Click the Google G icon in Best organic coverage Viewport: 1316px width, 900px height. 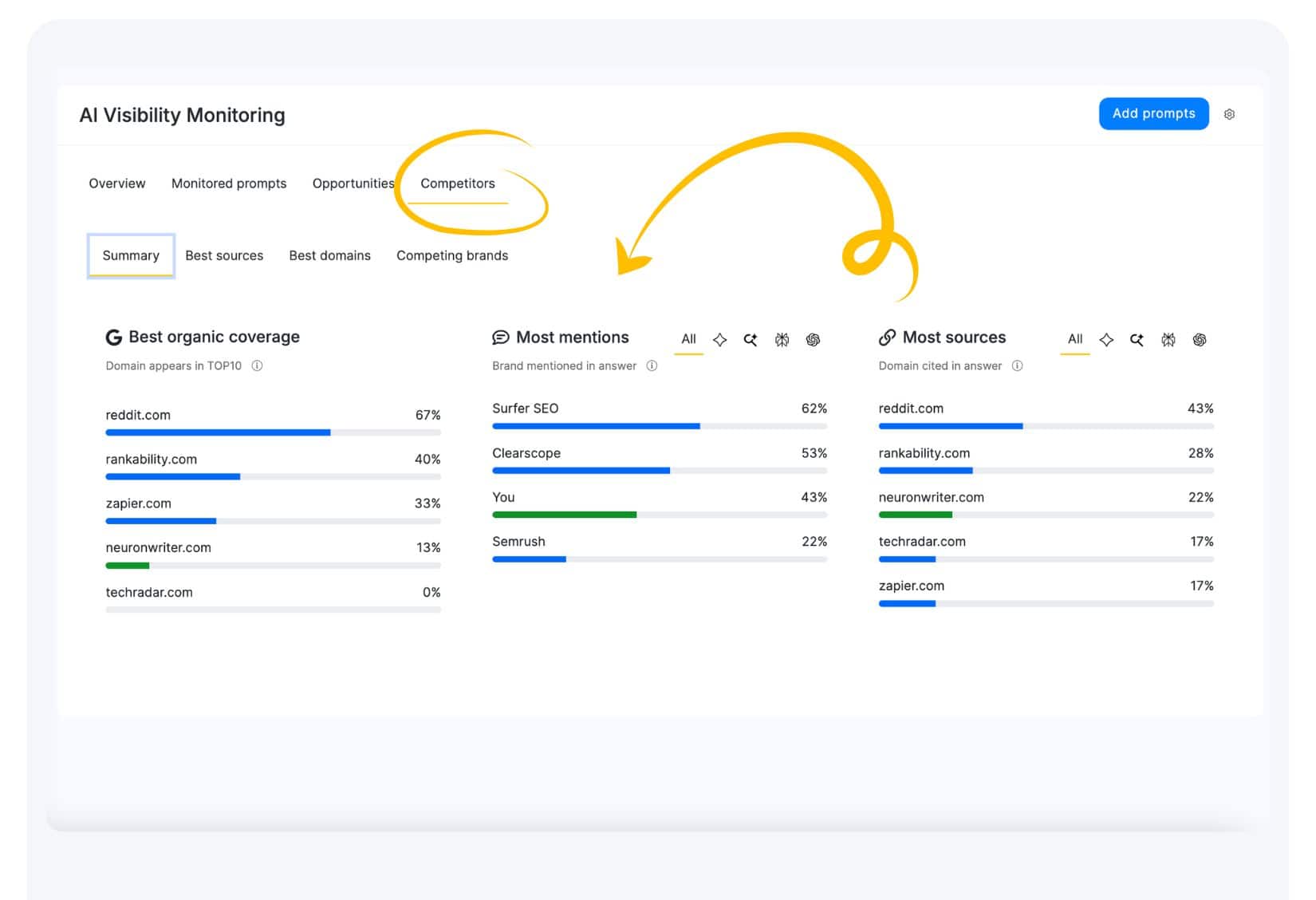114,337
